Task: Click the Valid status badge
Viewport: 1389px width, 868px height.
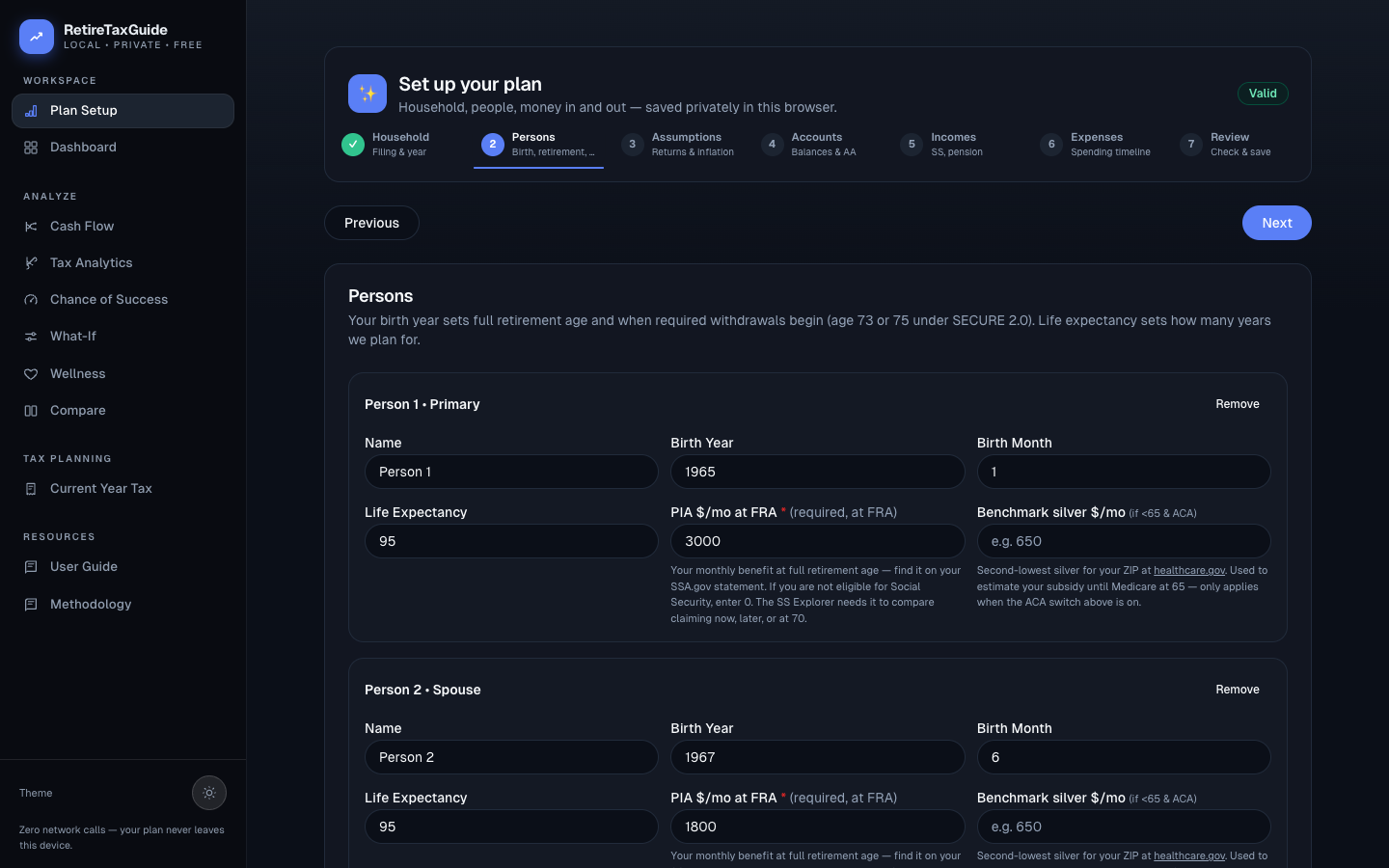Action: [x=1263, y=94]
